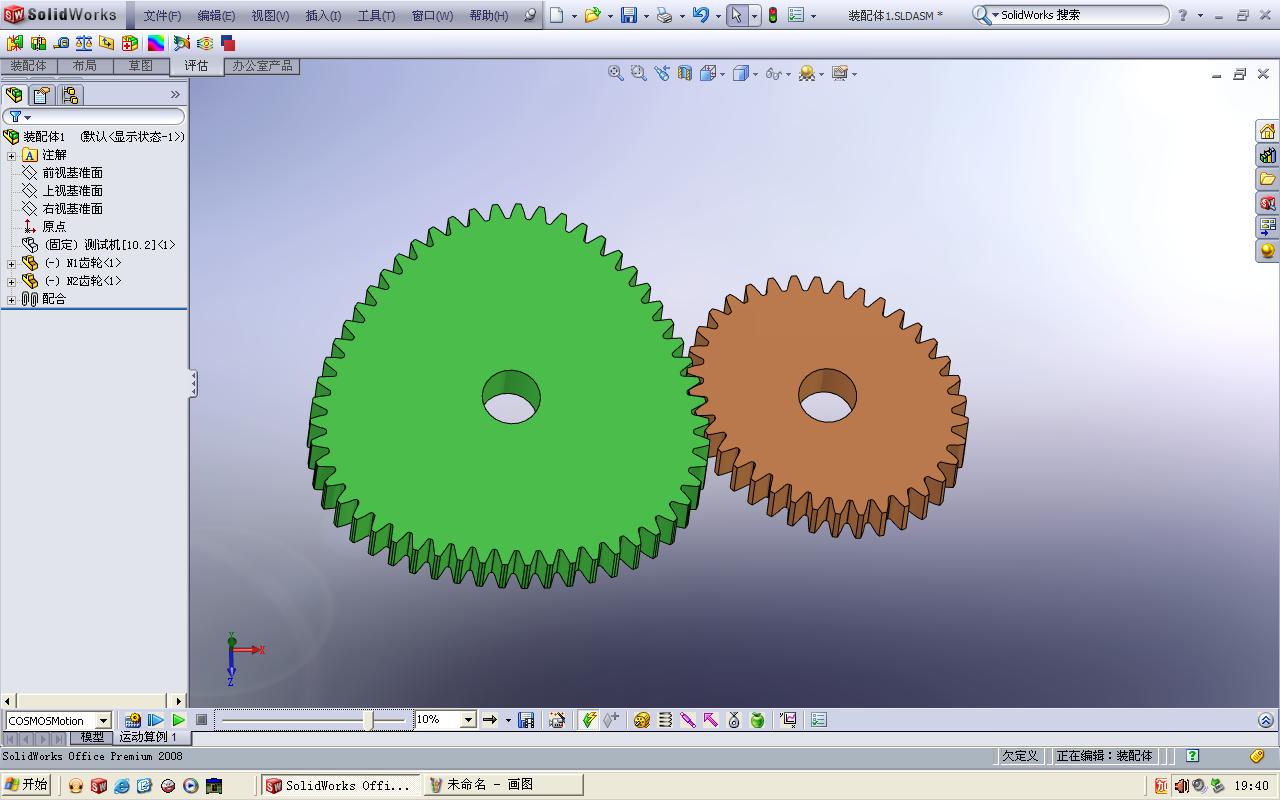Activate the Select cursor tool
Image resolution: width=1280 pixels, height=800 pixels.
(x=737, y=15)
